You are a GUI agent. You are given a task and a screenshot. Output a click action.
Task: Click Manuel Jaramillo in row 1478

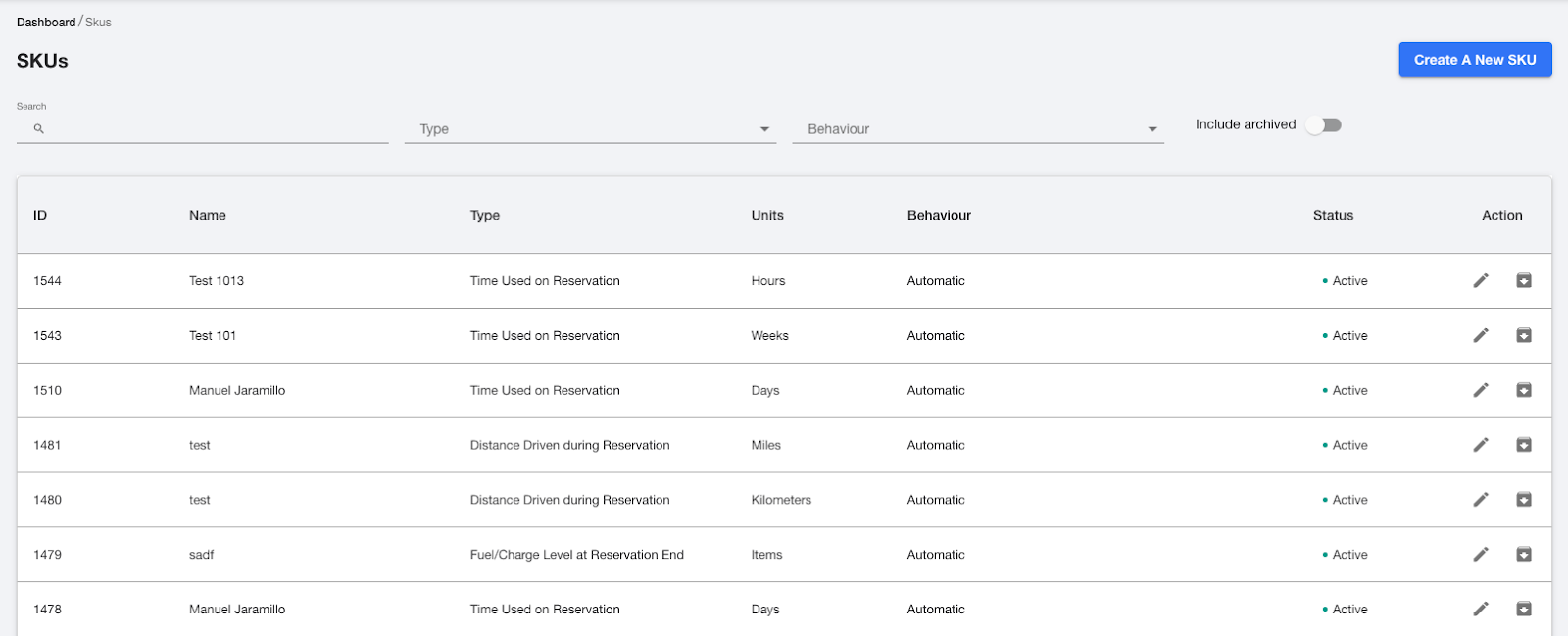[237, 609]
